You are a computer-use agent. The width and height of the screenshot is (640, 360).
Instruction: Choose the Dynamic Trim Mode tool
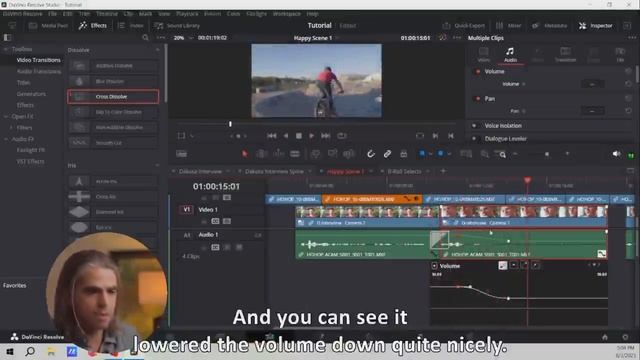point(278,154)
